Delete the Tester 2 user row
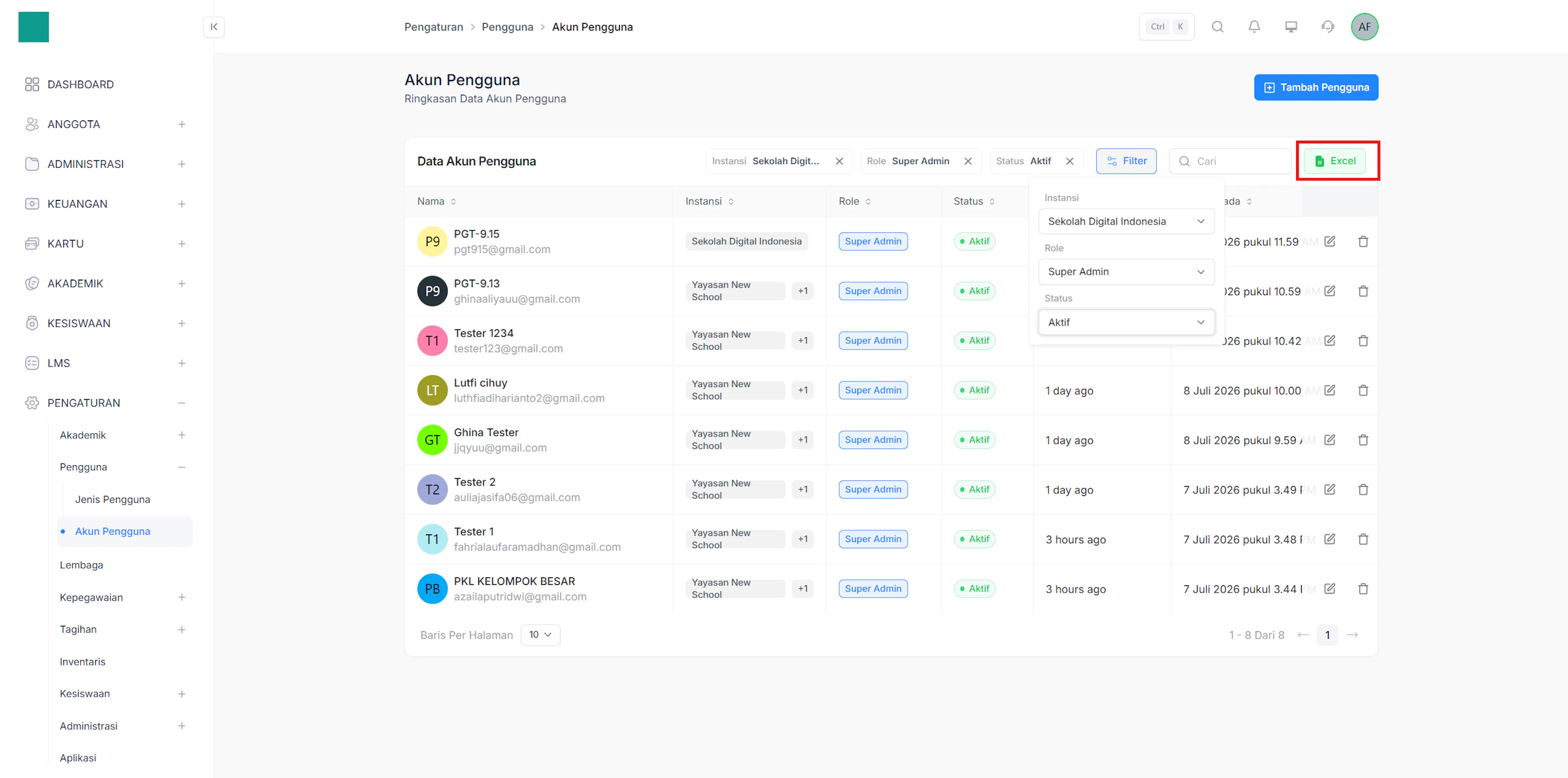This screenshot has width=1568, height=778. [x=1363, y=490]
